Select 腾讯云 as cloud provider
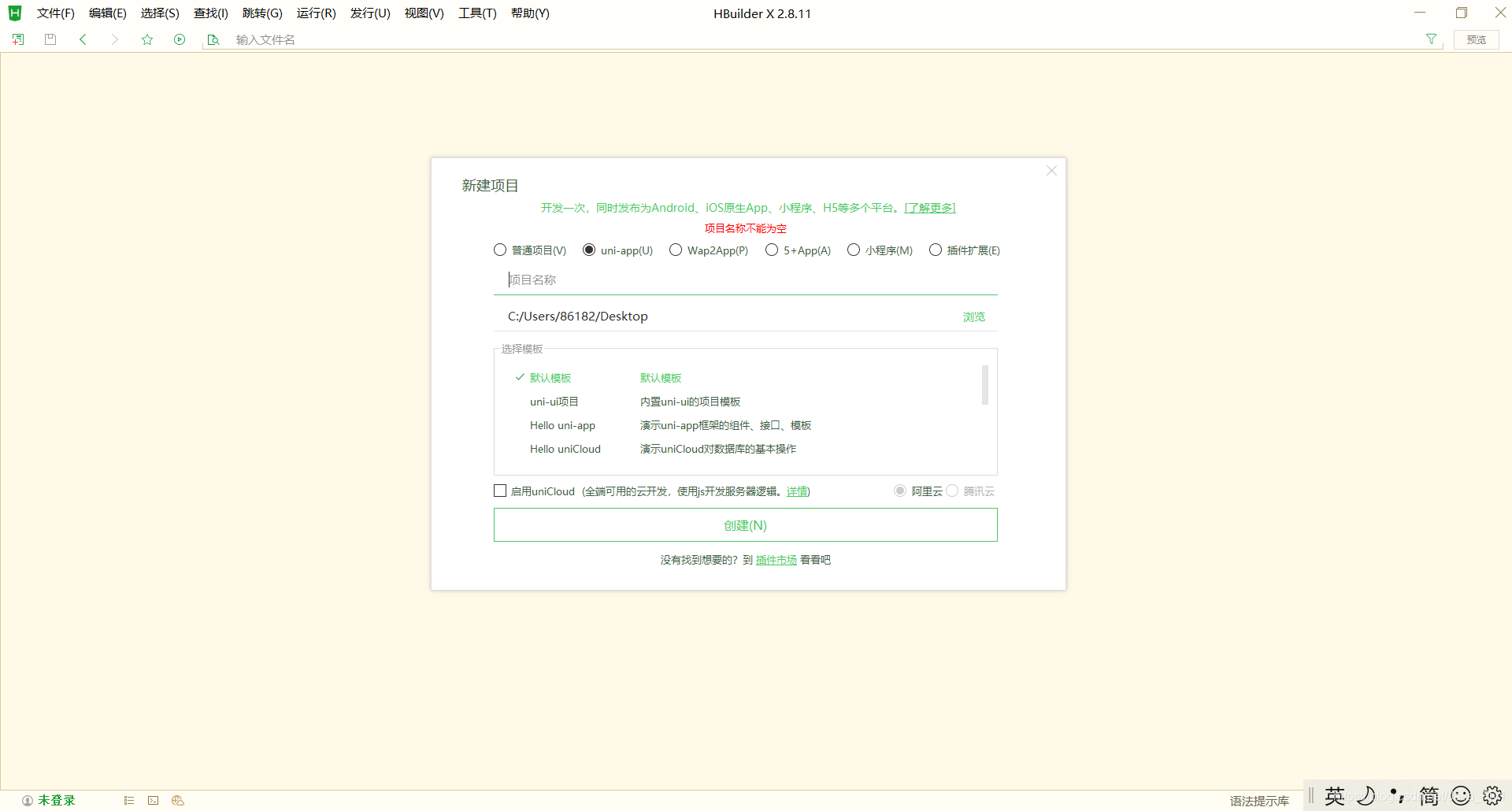The image size is (1512, 811). pos(951,491)
